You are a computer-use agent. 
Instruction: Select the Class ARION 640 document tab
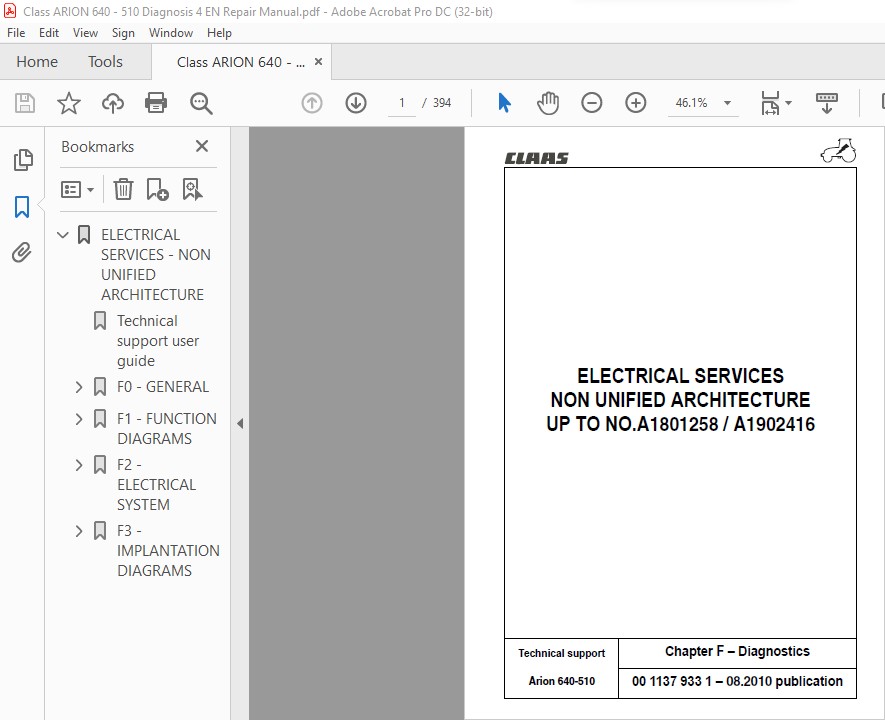click(x=241, y=62)
